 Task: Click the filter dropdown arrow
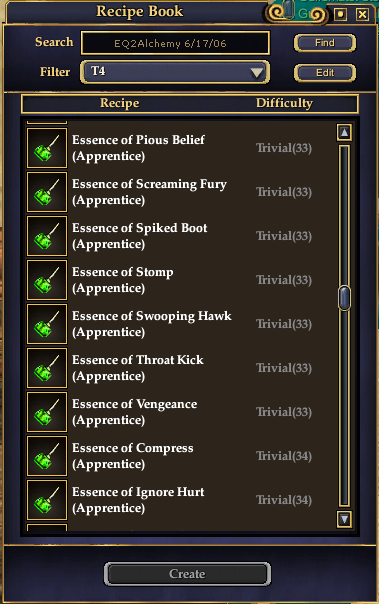coord(257,72)
